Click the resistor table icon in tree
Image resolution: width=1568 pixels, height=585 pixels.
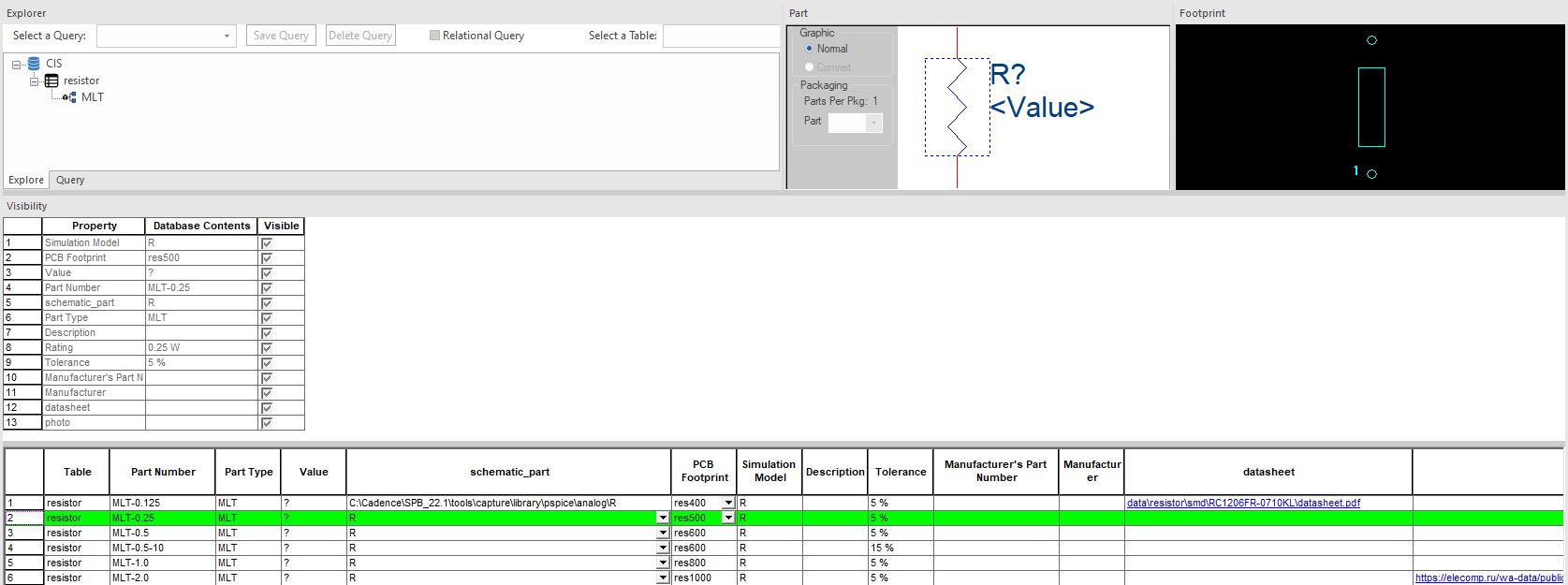point(51,80)
